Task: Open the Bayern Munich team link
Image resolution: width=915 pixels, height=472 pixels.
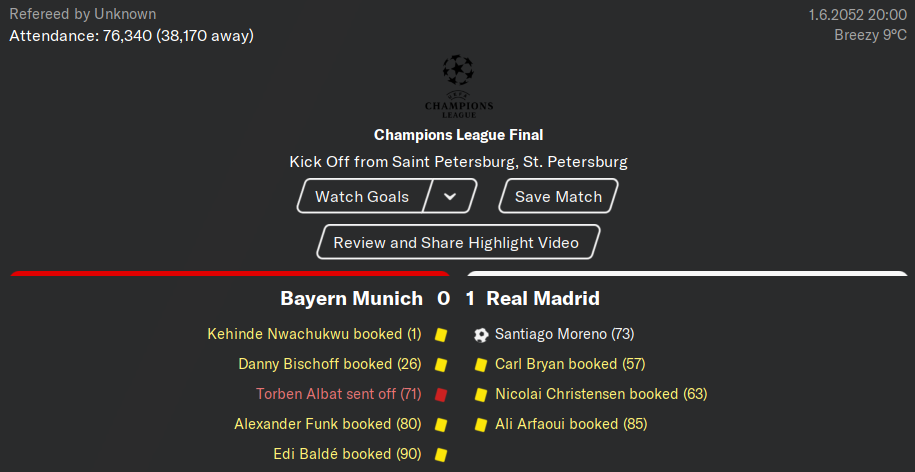Action: (x=351, y=299)
